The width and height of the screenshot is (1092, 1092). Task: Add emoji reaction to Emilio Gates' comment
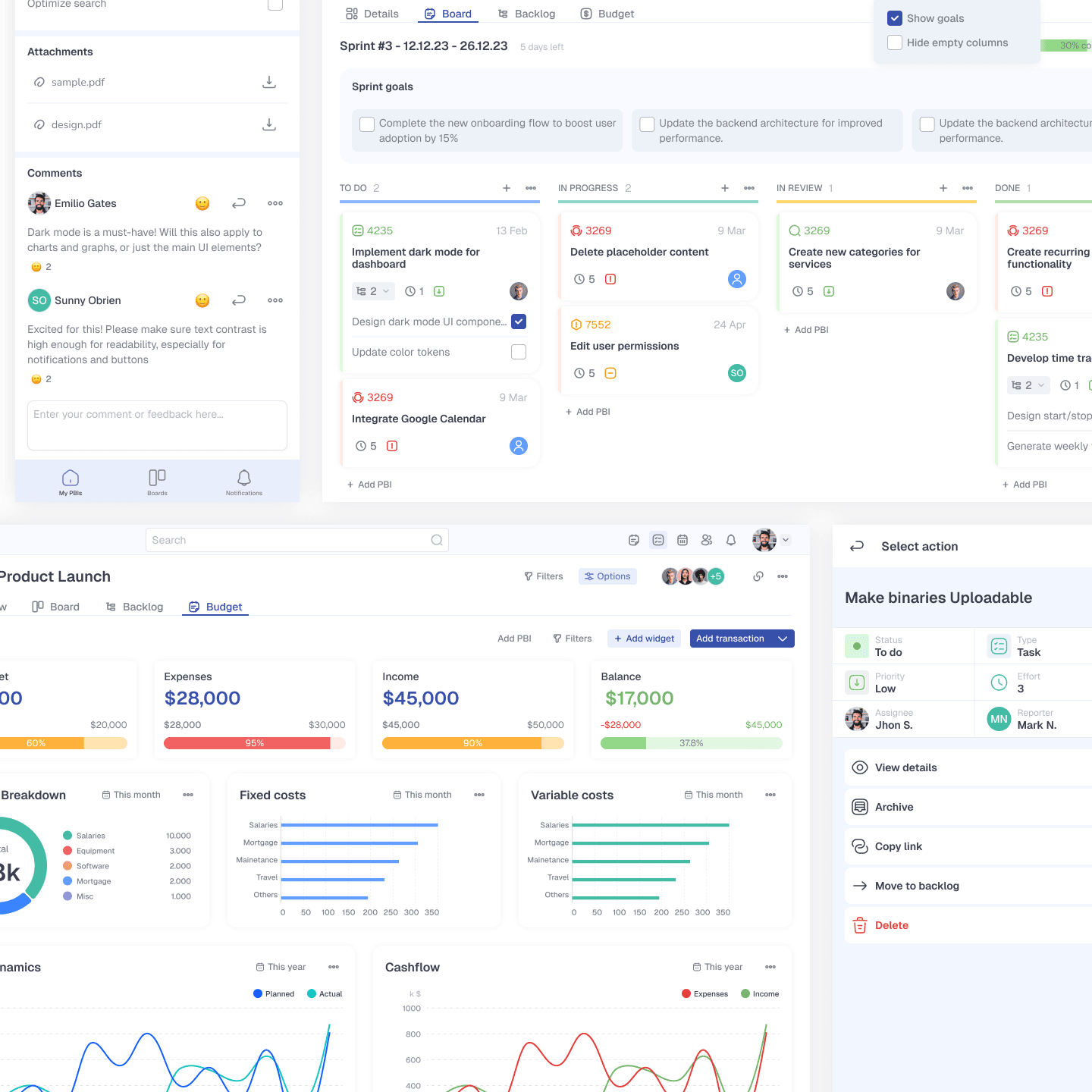(x=202, y=203)
